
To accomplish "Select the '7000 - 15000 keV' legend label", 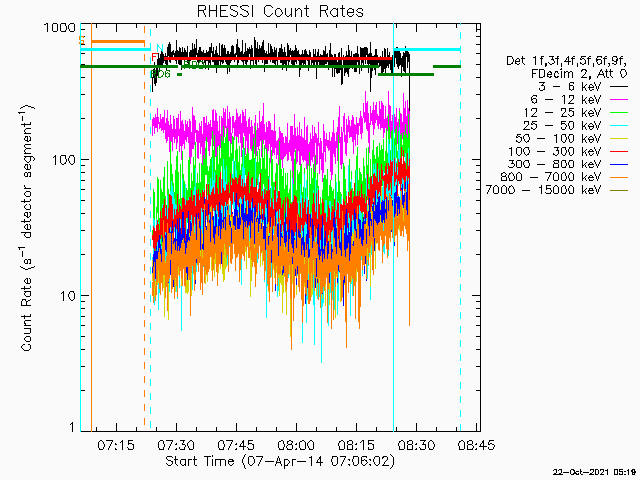I will point(543,190).
